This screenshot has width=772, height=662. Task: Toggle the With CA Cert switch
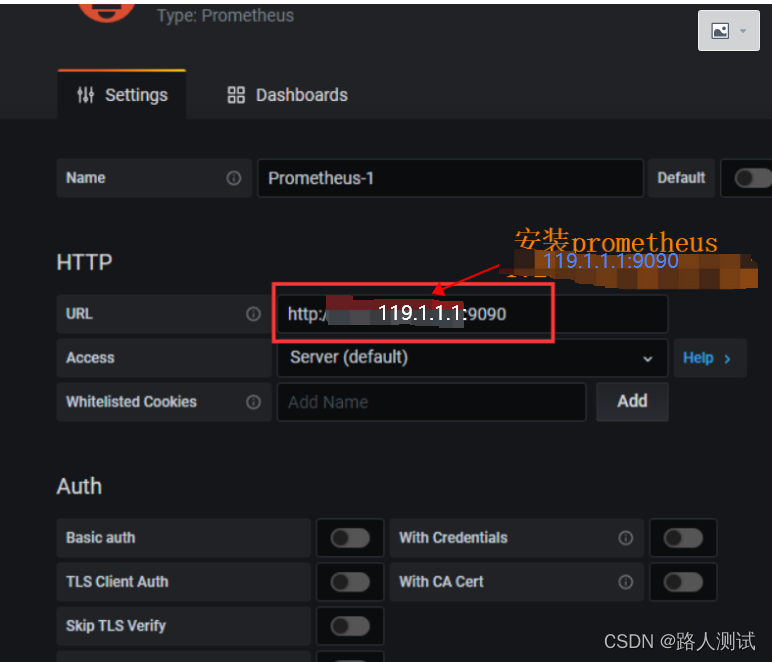[683, 582]
